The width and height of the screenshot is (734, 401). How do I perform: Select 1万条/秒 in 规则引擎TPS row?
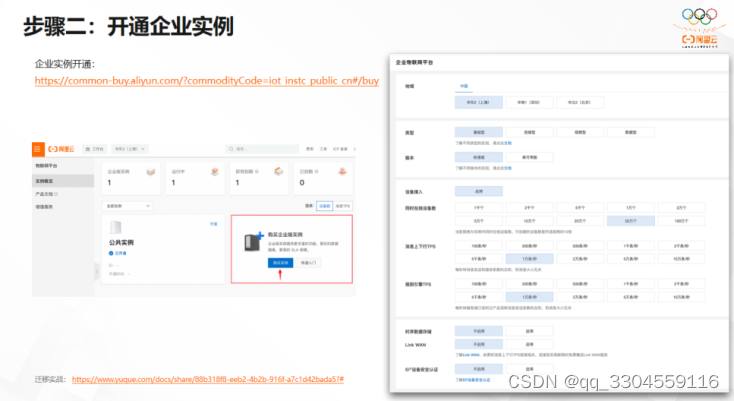click(x=529, y=297)
